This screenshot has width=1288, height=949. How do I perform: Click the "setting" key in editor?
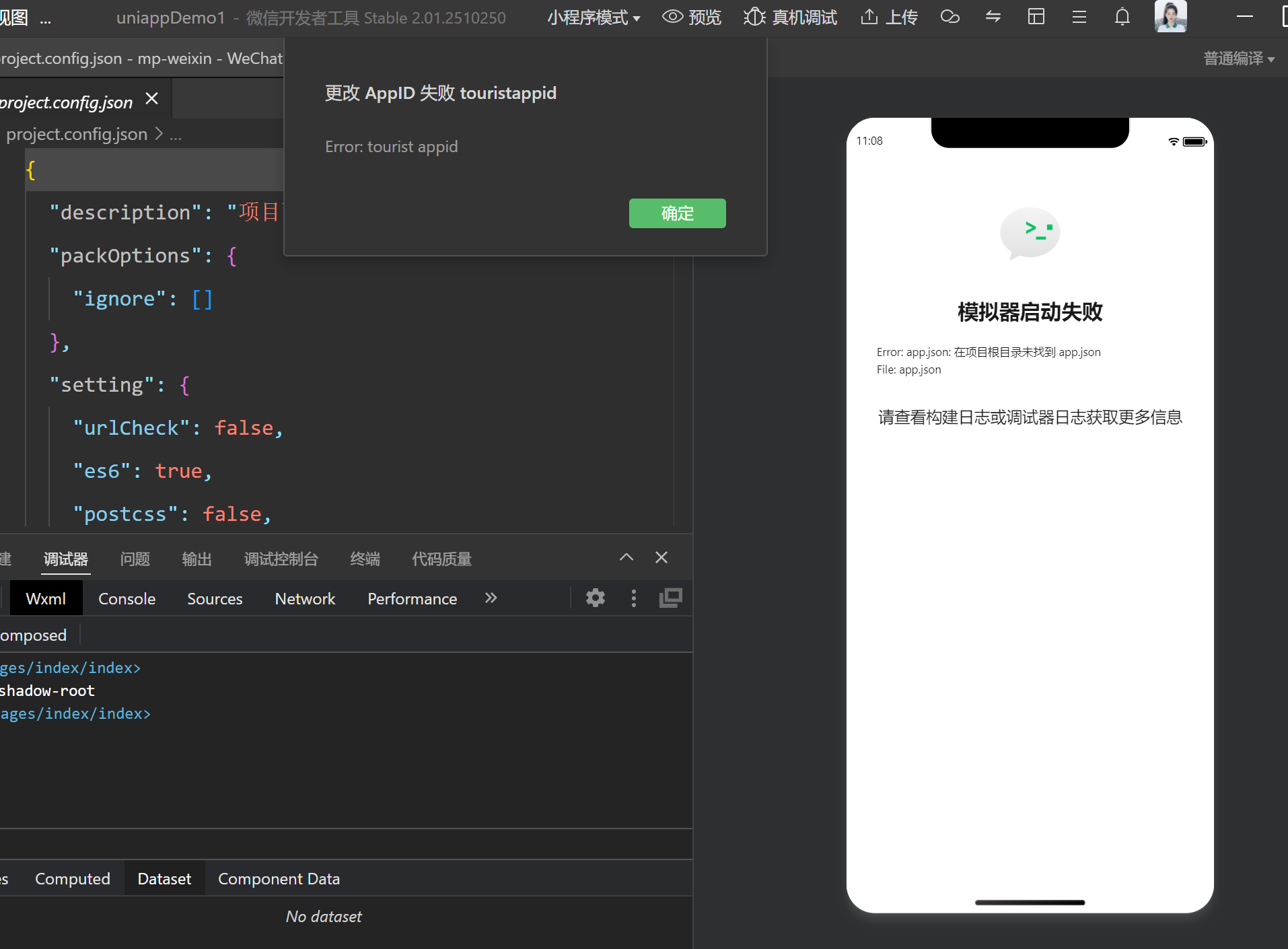[x=102, y=385]
